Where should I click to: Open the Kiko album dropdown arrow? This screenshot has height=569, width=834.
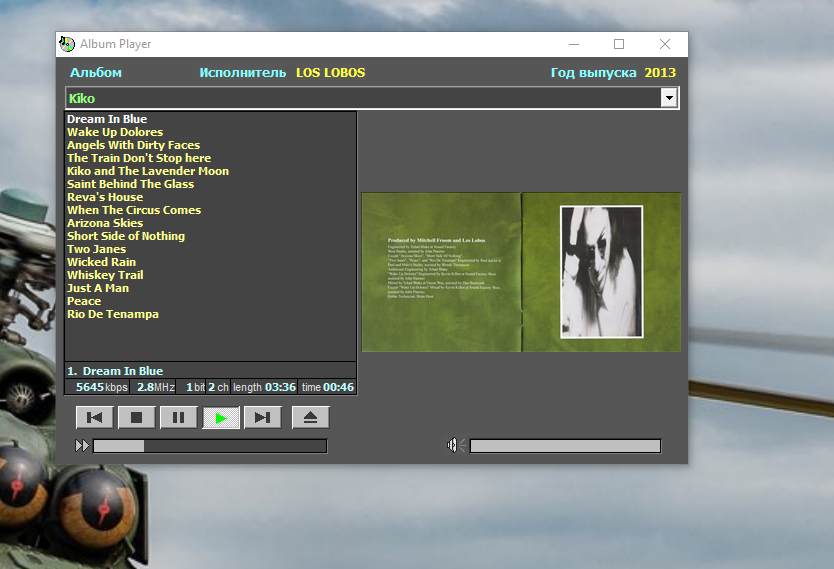click(x=669, y=98)
